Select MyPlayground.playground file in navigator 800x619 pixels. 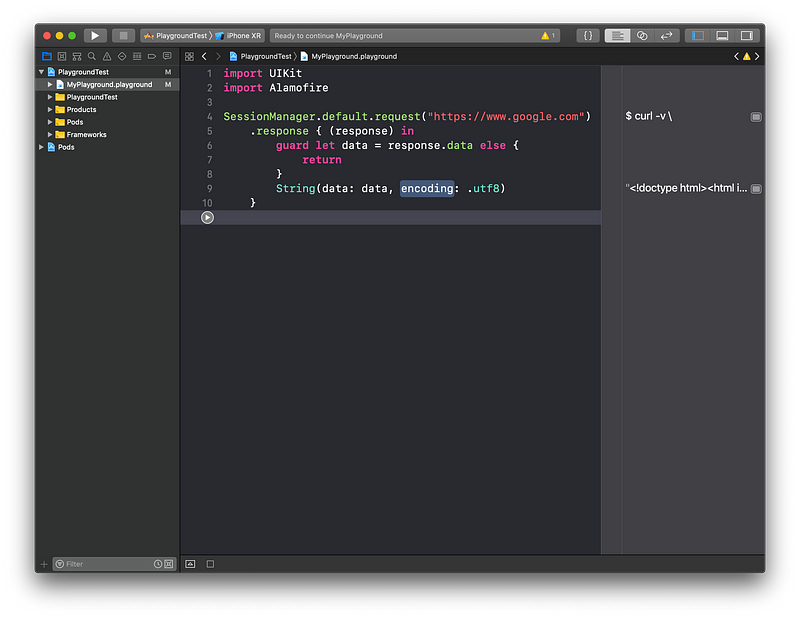click(107, 84)
